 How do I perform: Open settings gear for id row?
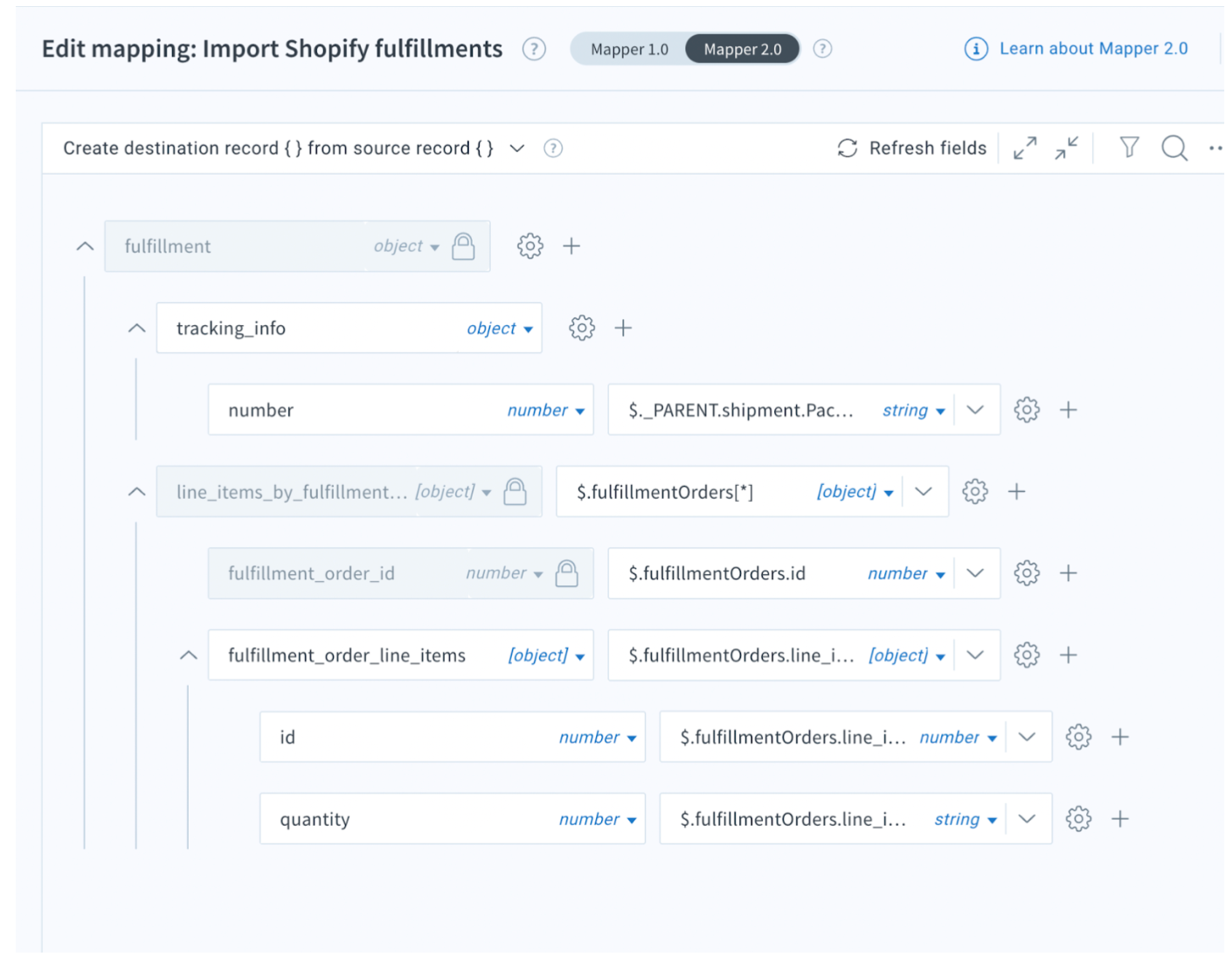(x=1078, y=738)
